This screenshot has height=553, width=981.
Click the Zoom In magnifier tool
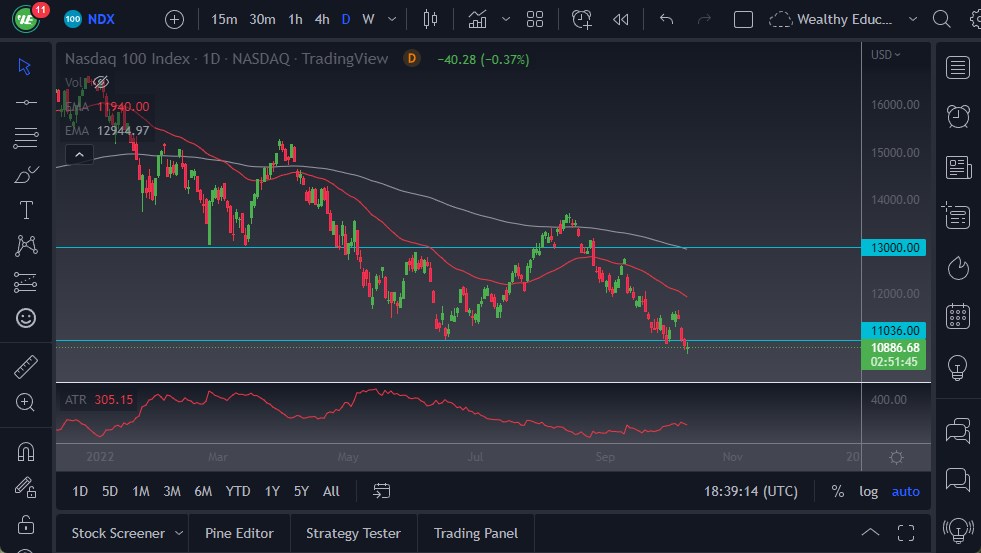click(x=26, y=402)
